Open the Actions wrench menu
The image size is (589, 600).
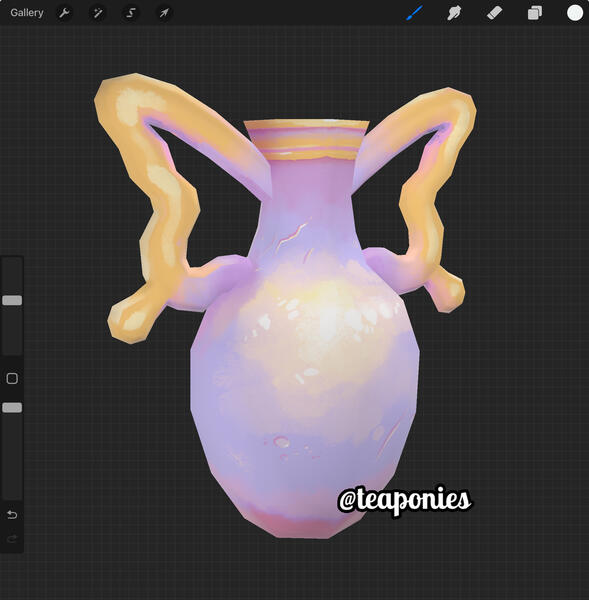64,13
